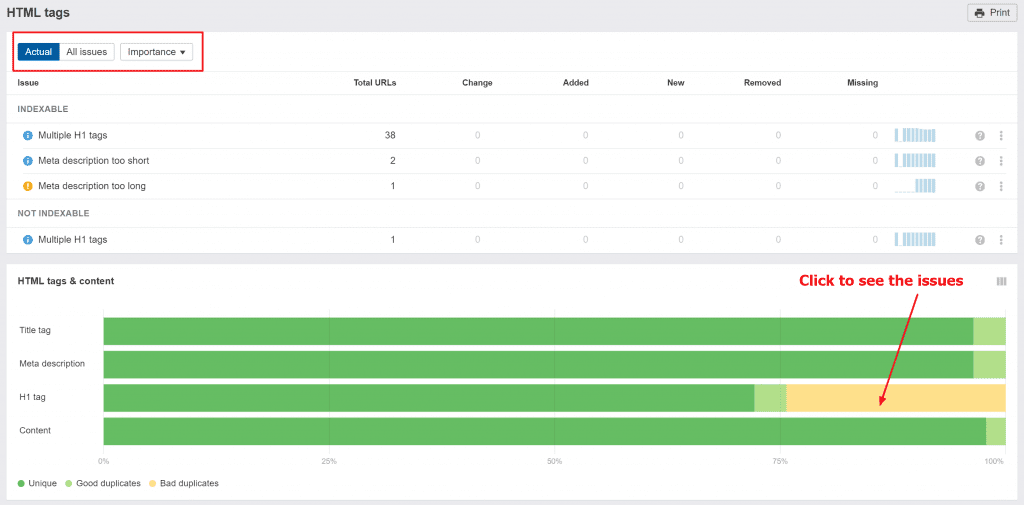Screen dimensions: 1024x505
Task: Open three-dot menu for not indexable Multiple H1 tags
Action: (x=1000, y=240)
